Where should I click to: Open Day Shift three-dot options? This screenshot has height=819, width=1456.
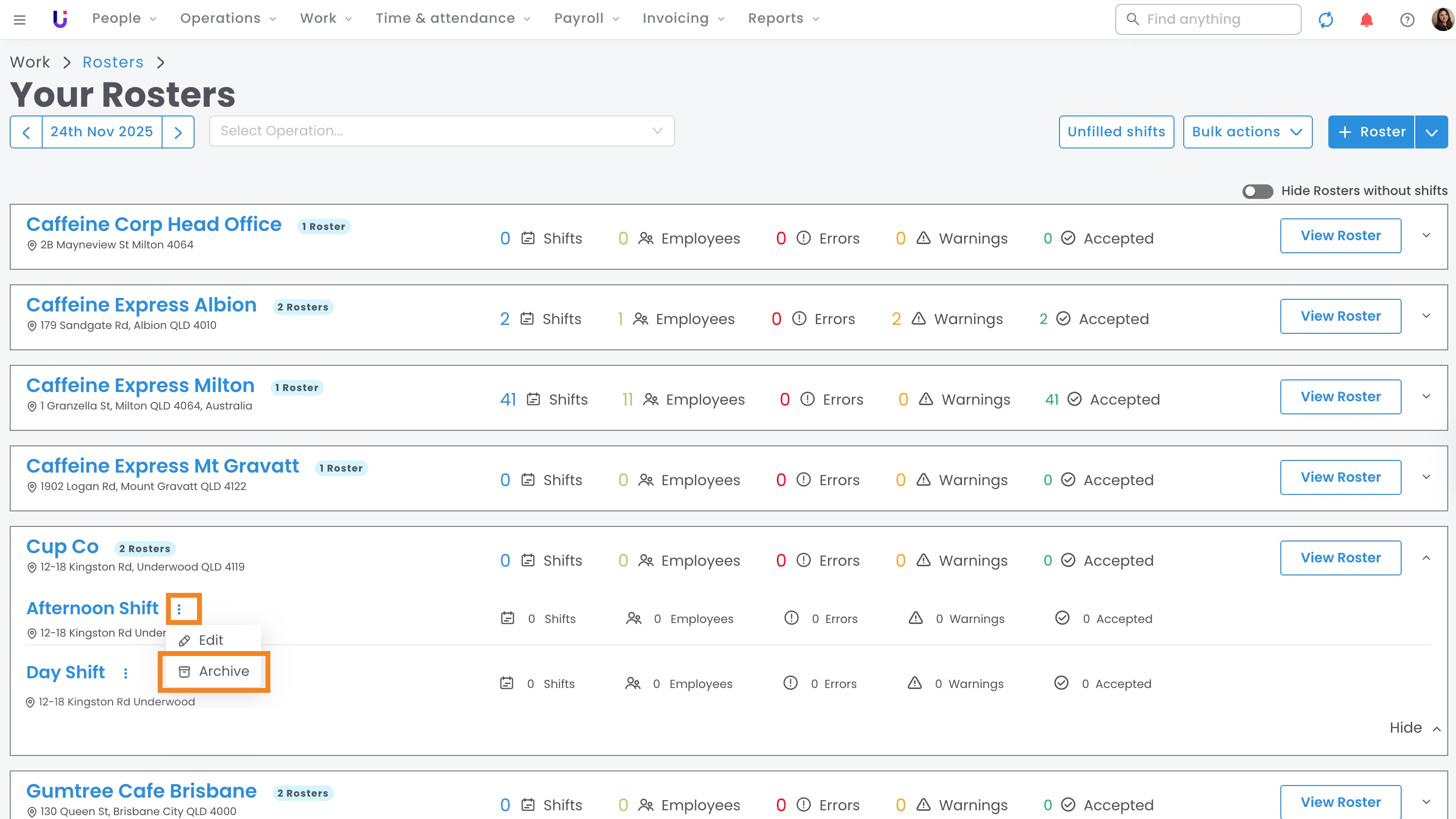tap(126, 672)
